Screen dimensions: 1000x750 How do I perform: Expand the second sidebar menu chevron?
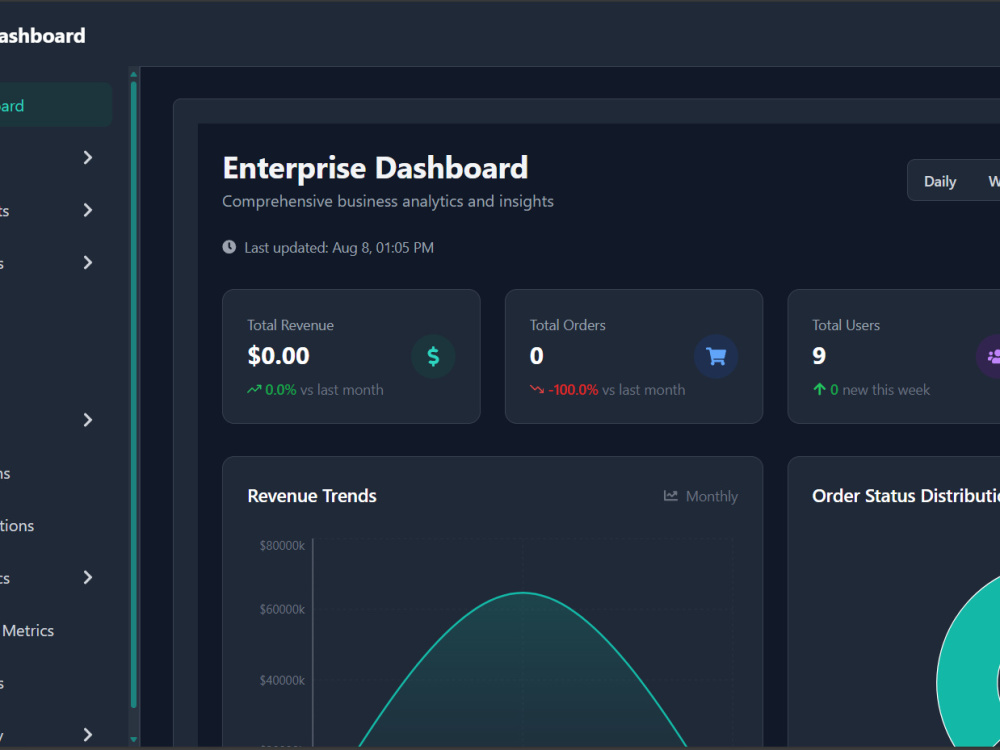tap(88, 210)
